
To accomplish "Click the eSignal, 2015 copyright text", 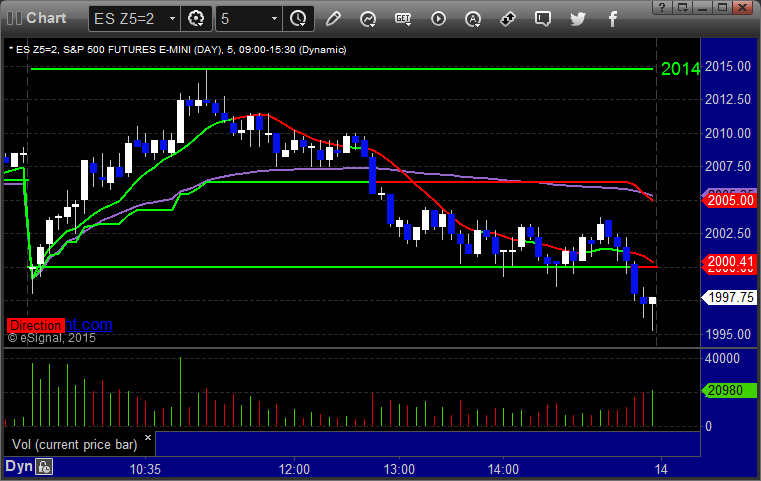I will click(52, 338).
